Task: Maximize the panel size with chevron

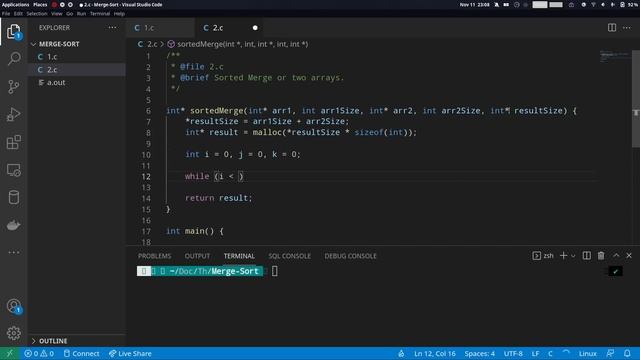Action: coord(616,256)
